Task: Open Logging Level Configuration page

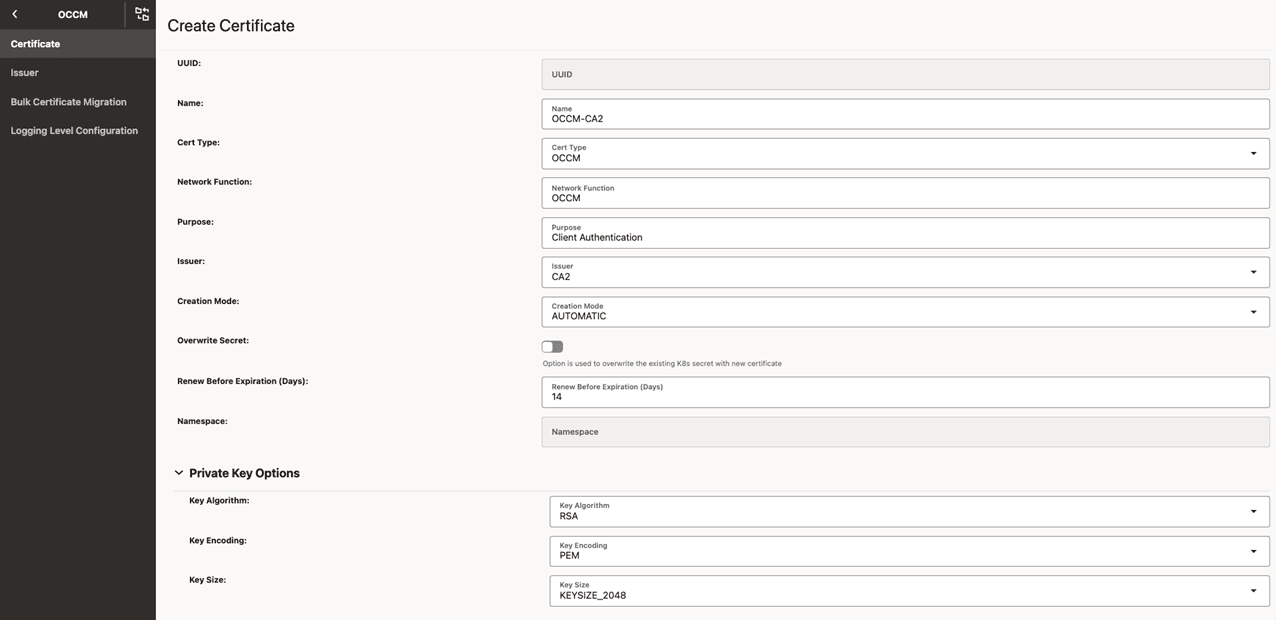Action: [x=74, y=131]
